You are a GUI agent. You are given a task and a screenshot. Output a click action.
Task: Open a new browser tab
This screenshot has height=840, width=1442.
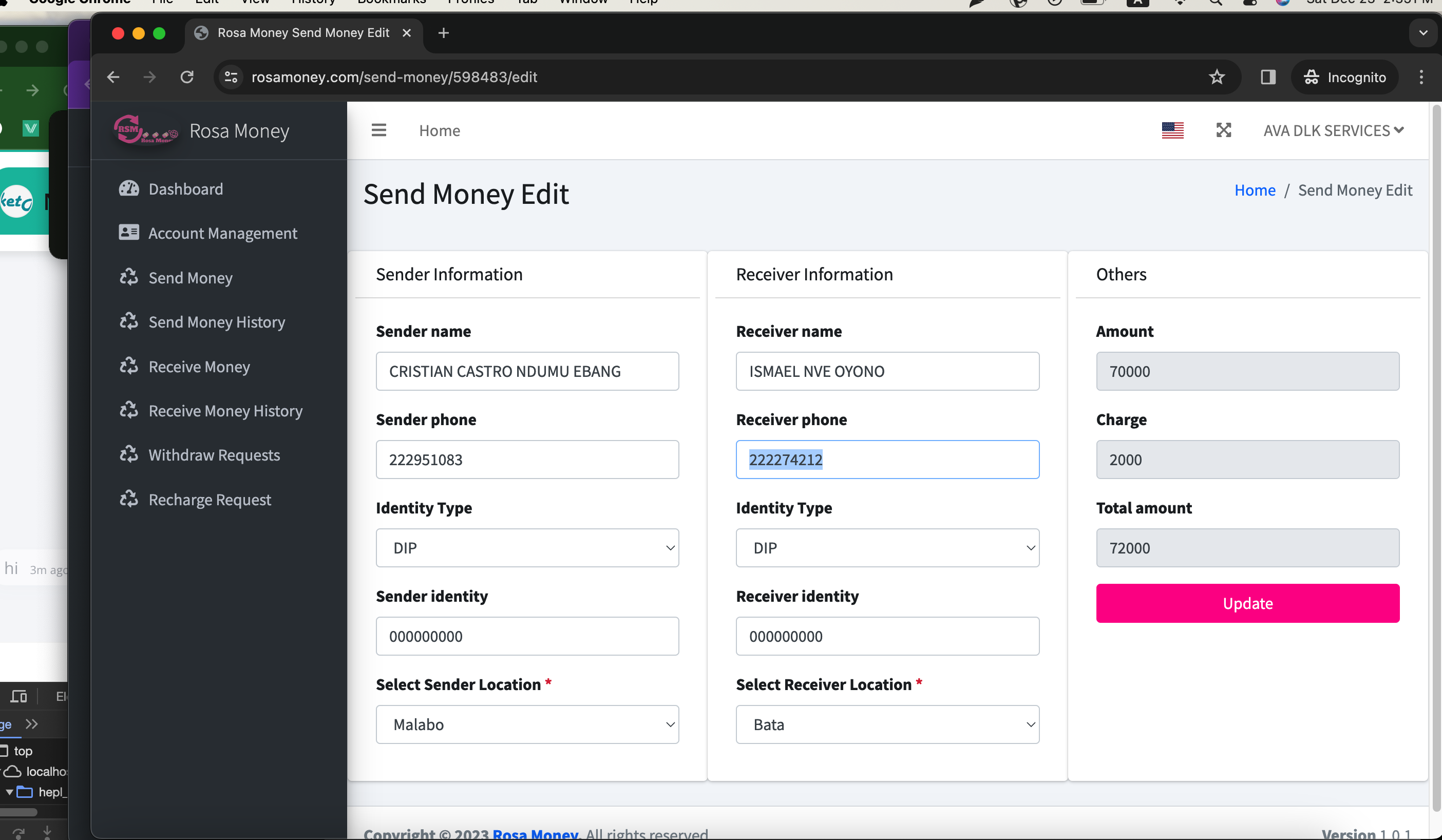click(444, 33)
